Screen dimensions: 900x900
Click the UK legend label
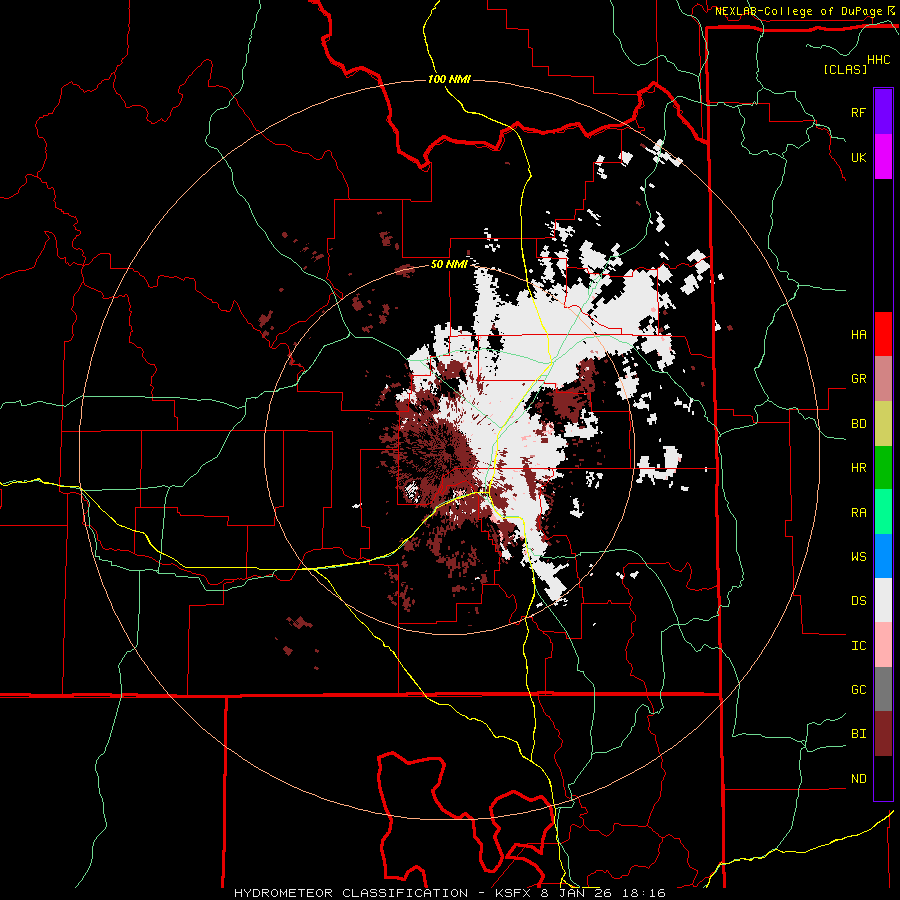(x=858, y=157)
